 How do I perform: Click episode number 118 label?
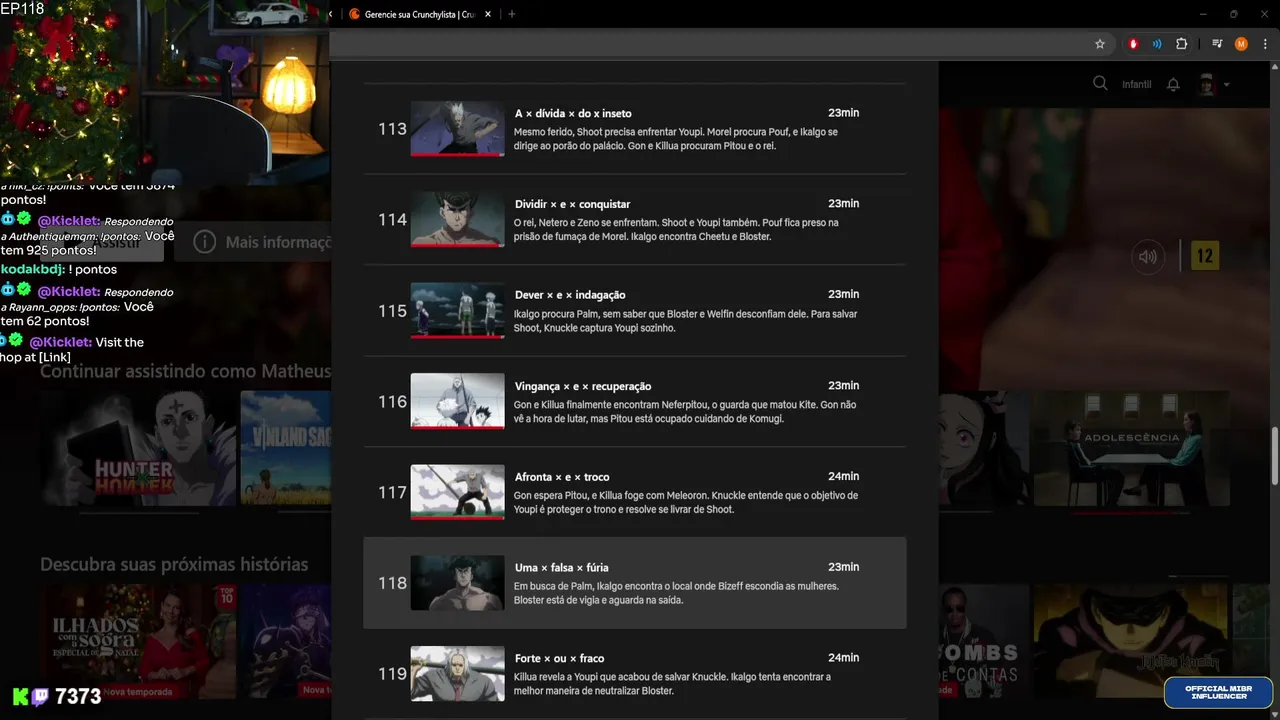(x=392, y=583)
